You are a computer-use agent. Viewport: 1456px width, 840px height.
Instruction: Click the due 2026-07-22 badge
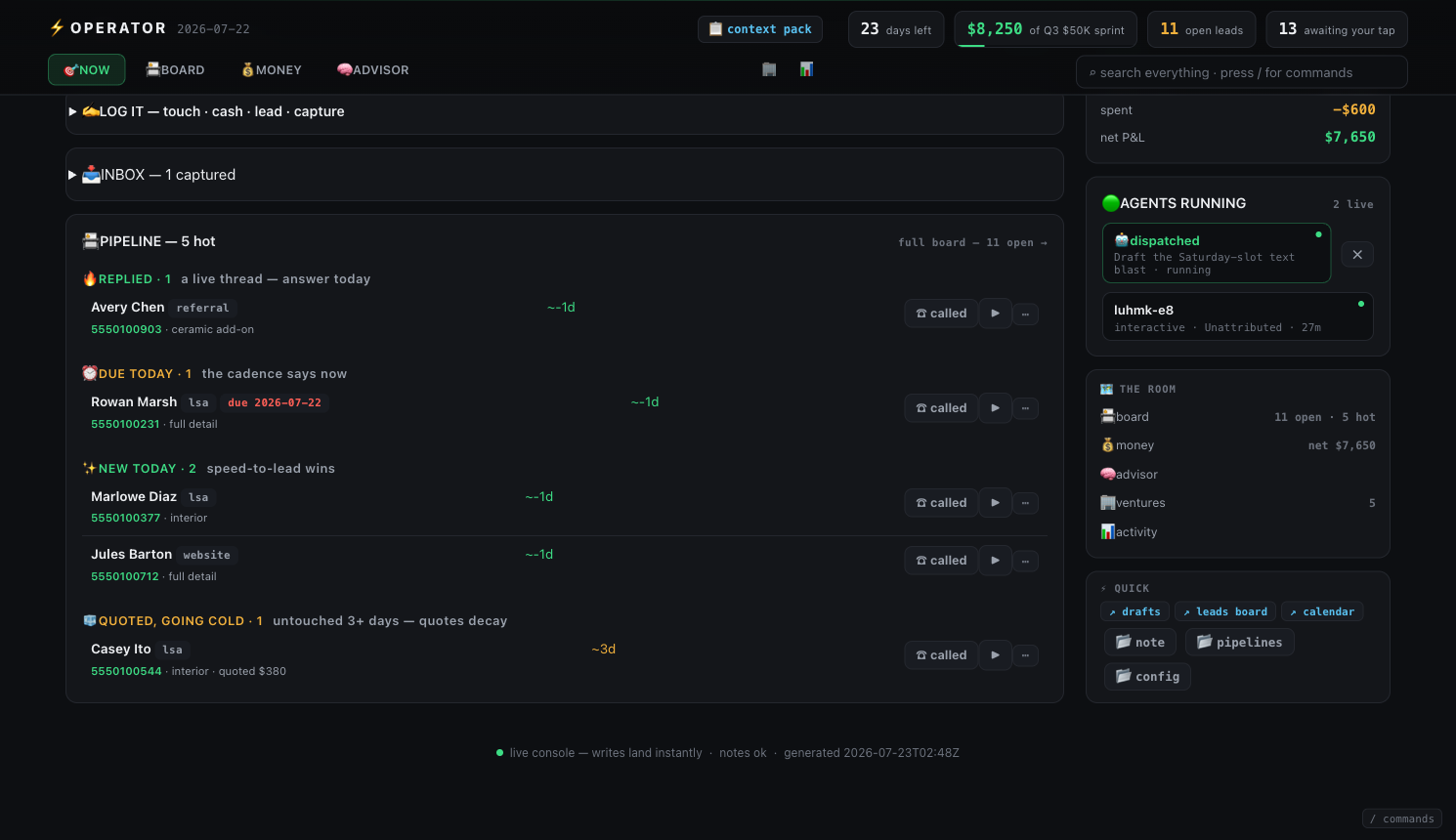[275, 402]
